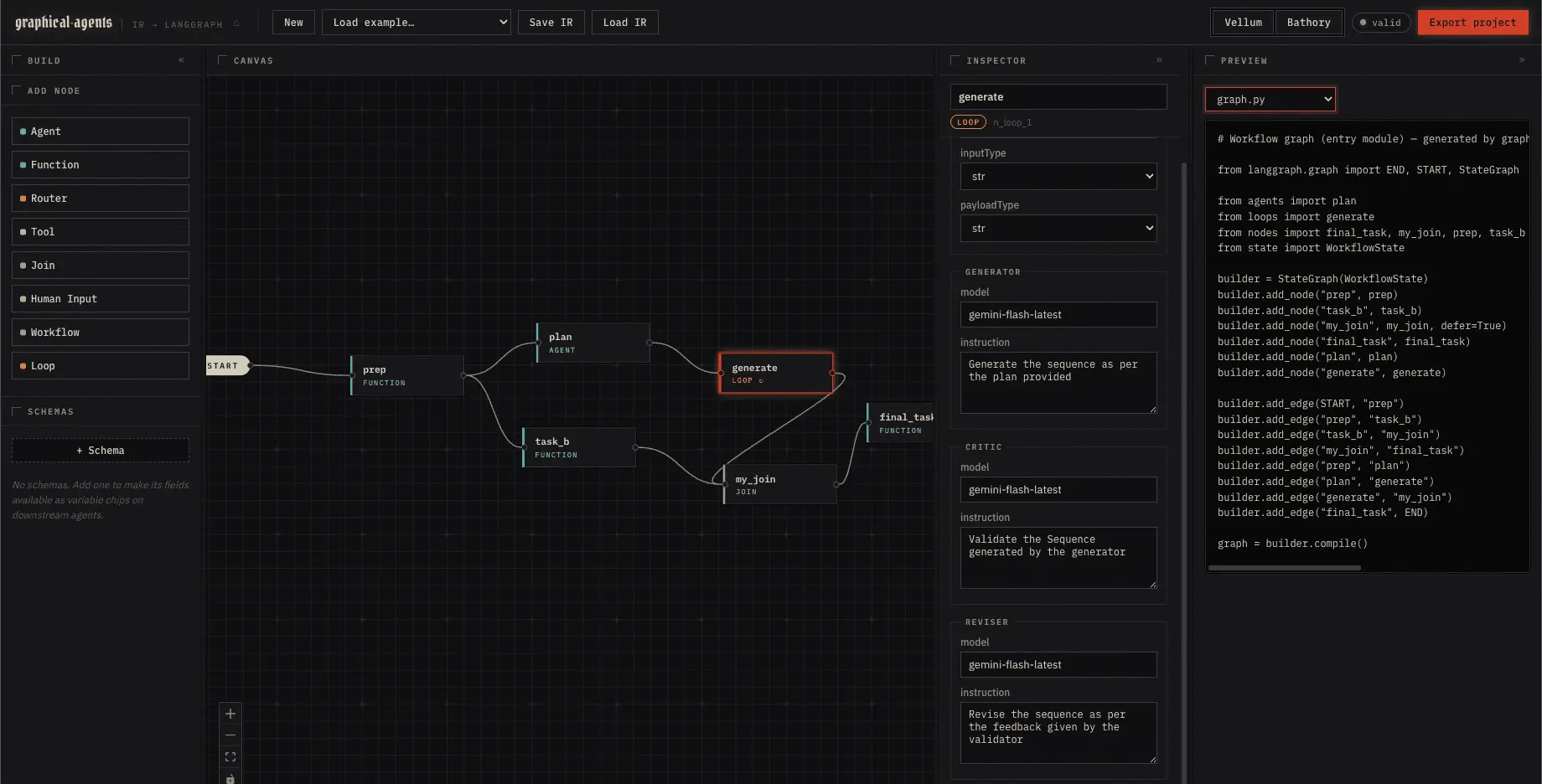1542x784 pixels.
Task: Select the task_b function node
Action: click(579, 447)
